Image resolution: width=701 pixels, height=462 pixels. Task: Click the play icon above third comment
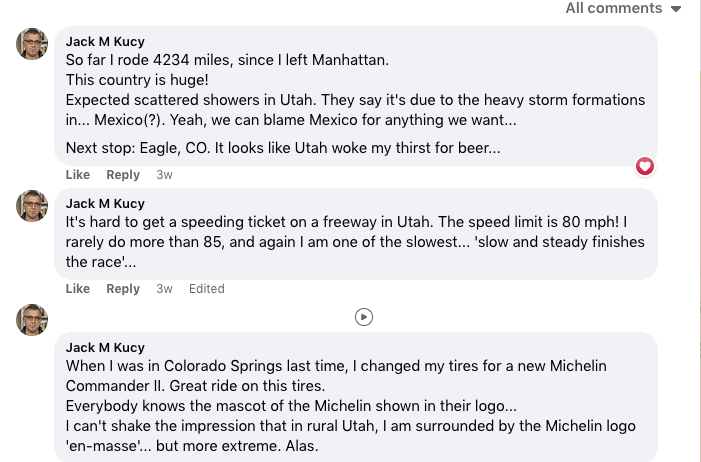click(x=364, y=317)
